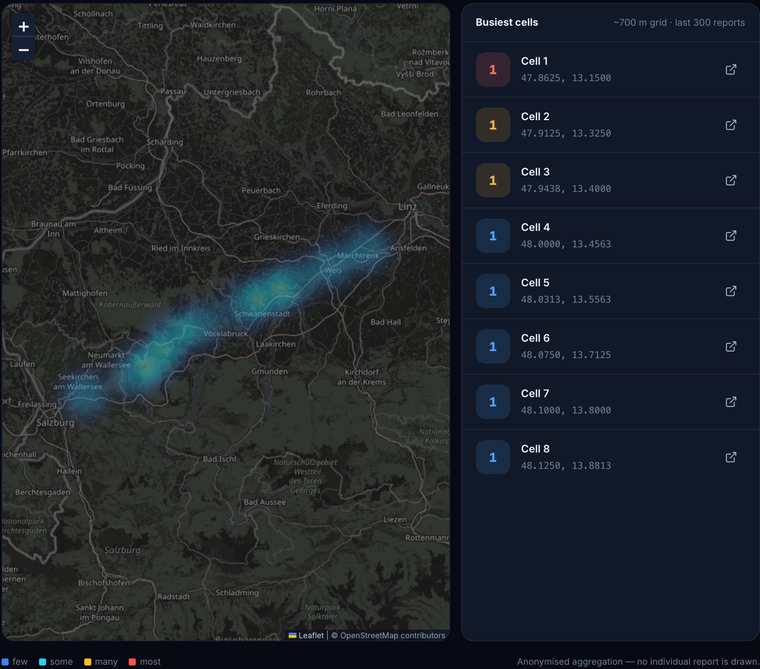
Task: Click the orange count badge of Cell 2
Action: point(493,125)
